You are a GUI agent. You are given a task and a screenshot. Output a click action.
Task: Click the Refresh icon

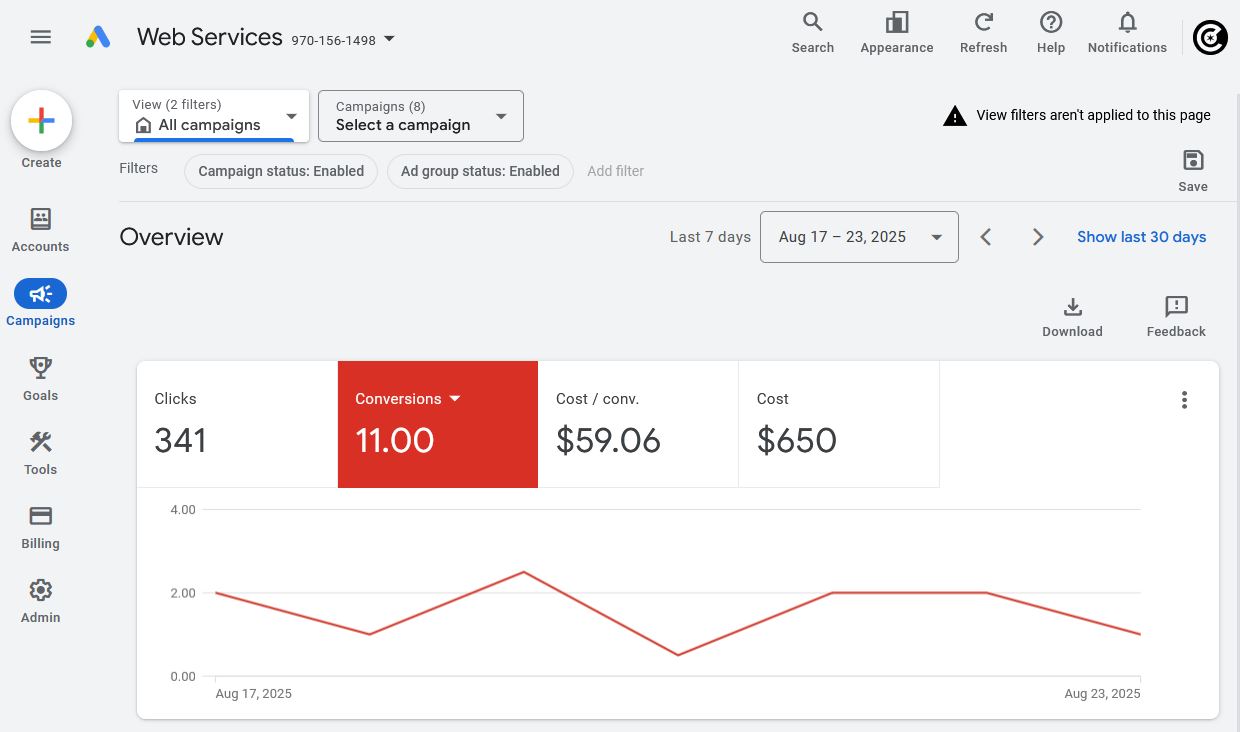click(x=983, y=23)
